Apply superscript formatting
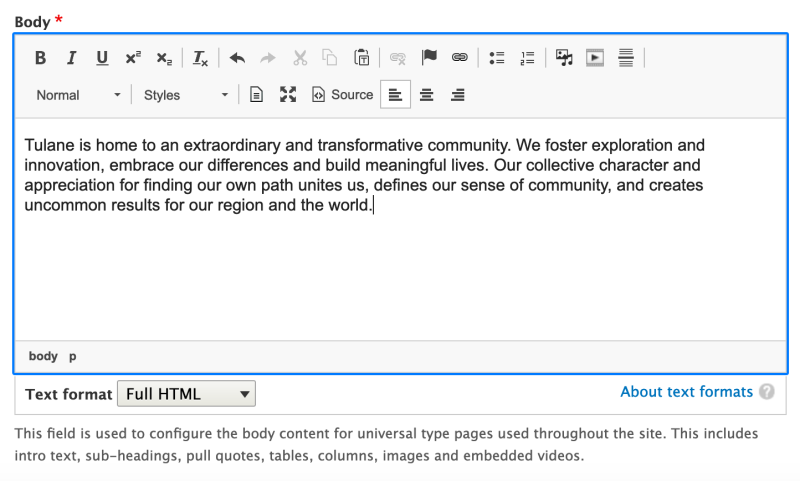 (133, 58)
